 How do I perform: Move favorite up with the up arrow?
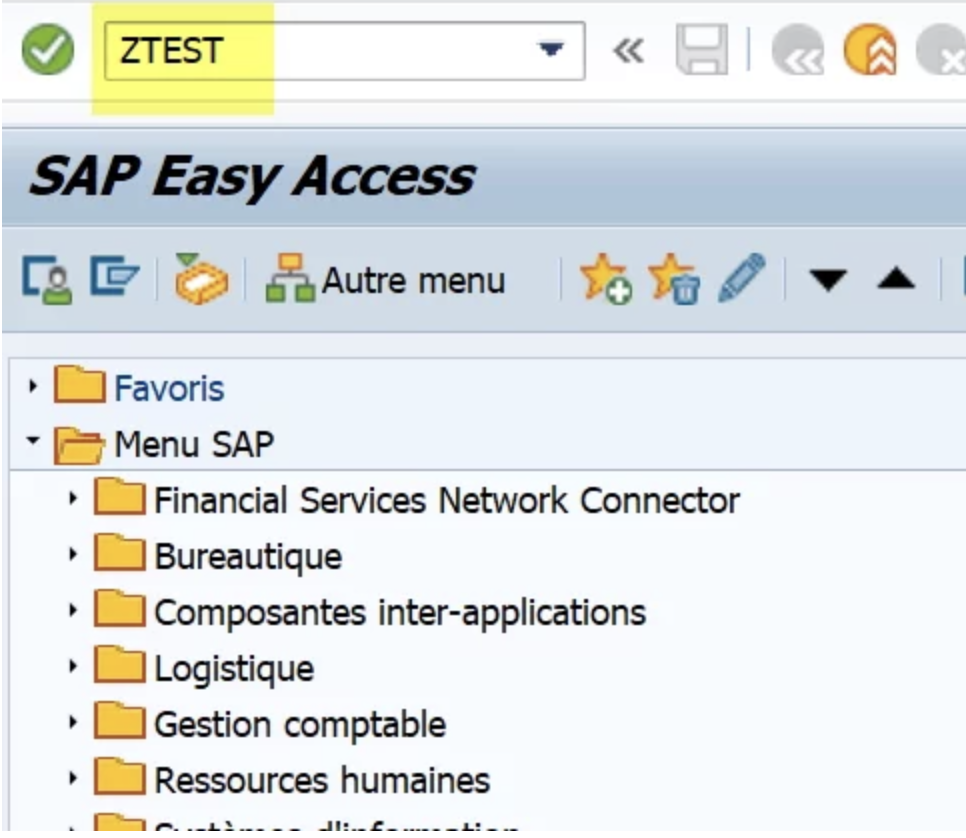pyautogui.click(x=896, y=282)
